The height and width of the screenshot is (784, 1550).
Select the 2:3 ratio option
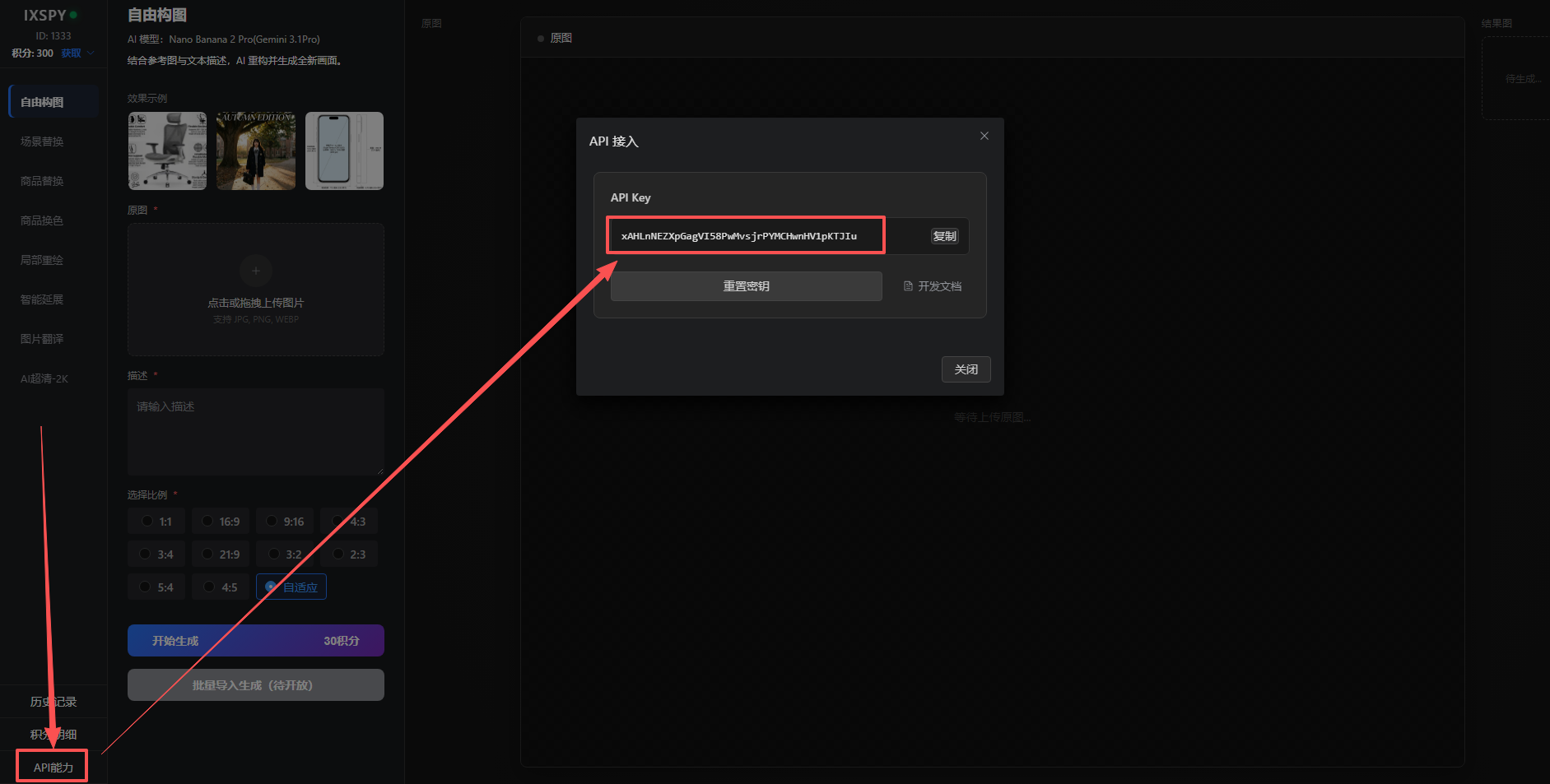pos(349,554)
